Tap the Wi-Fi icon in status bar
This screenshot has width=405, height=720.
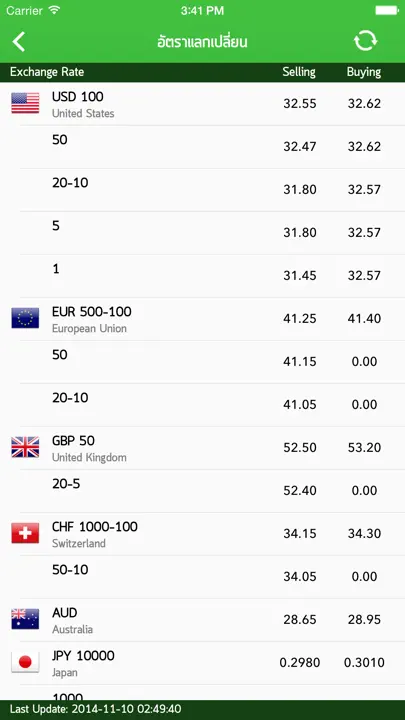coord(54,10)
